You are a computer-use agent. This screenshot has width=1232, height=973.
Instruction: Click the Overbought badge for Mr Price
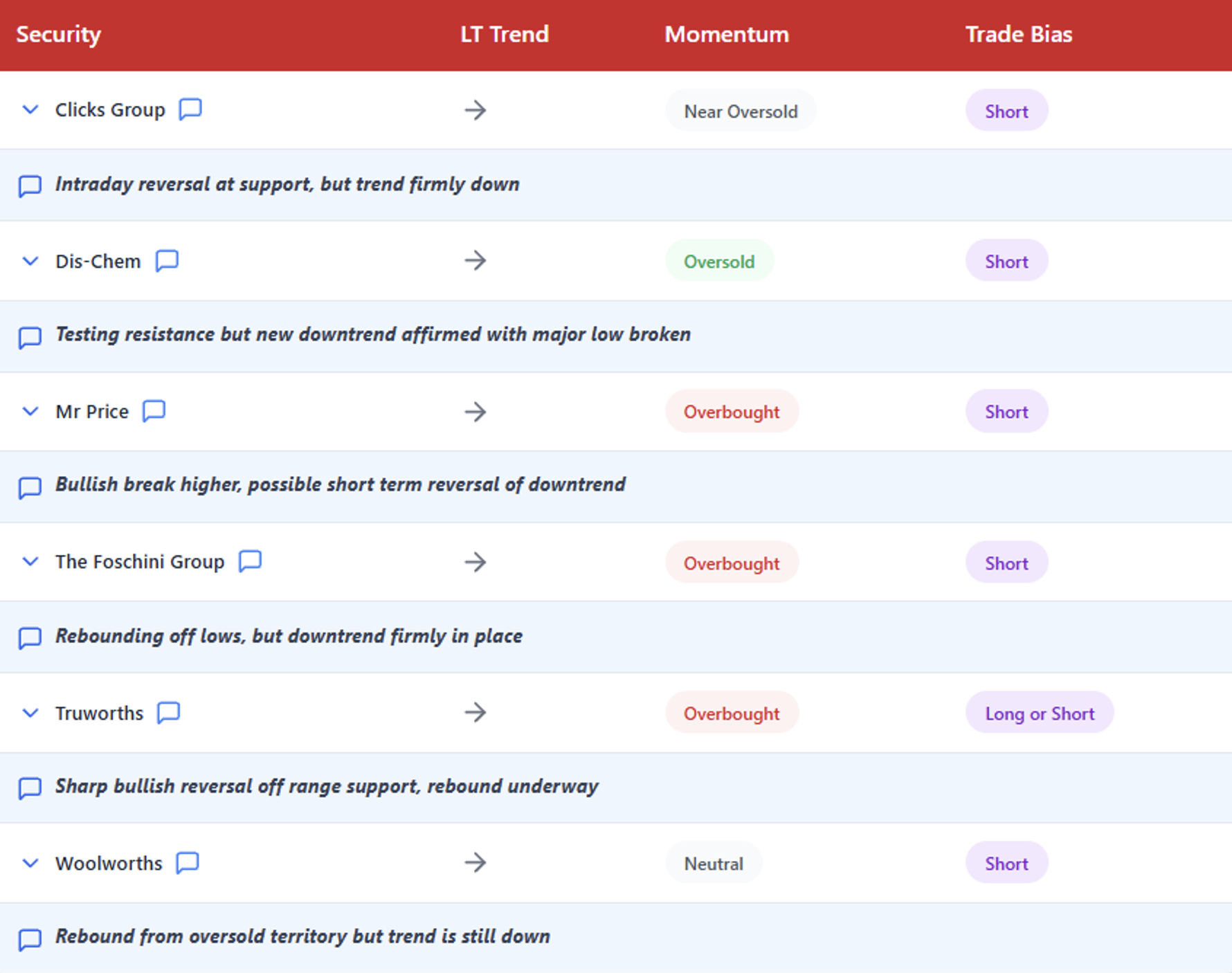coord(732,412)
